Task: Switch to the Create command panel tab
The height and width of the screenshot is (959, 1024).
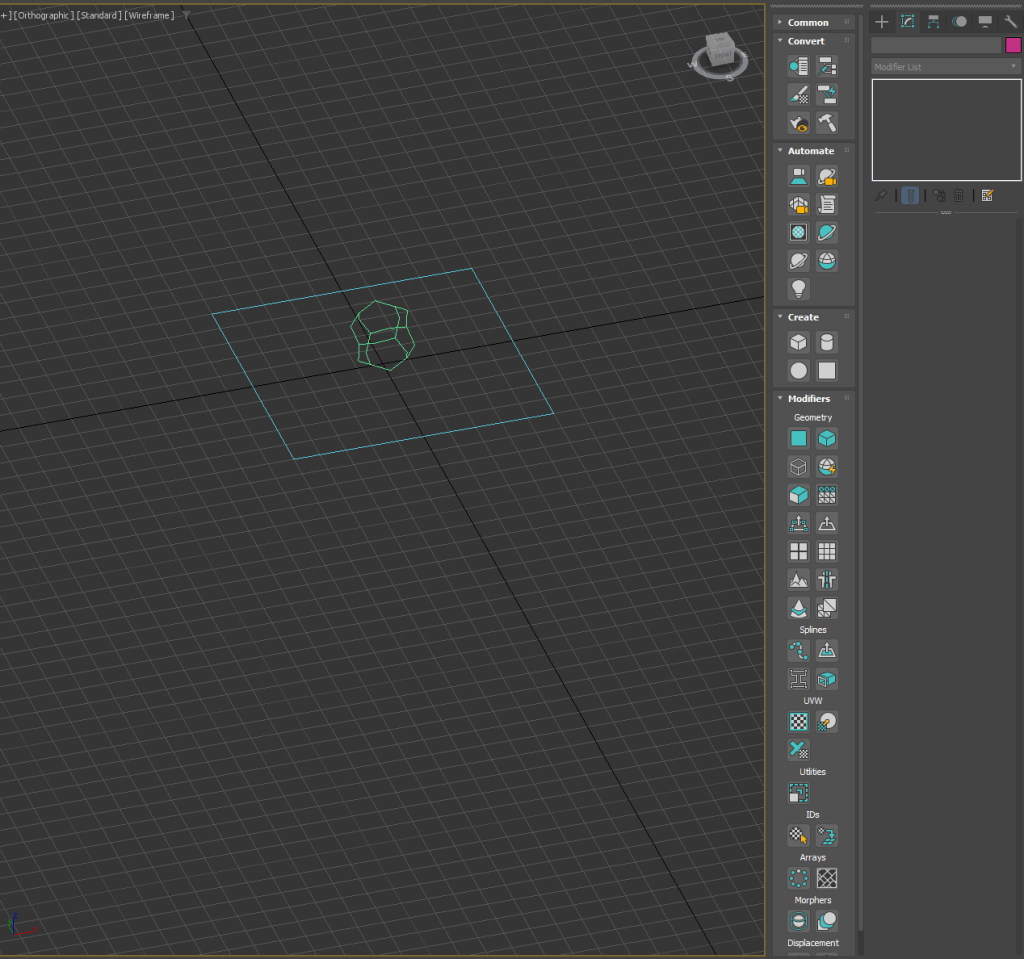Action: (x=882, y=21)
